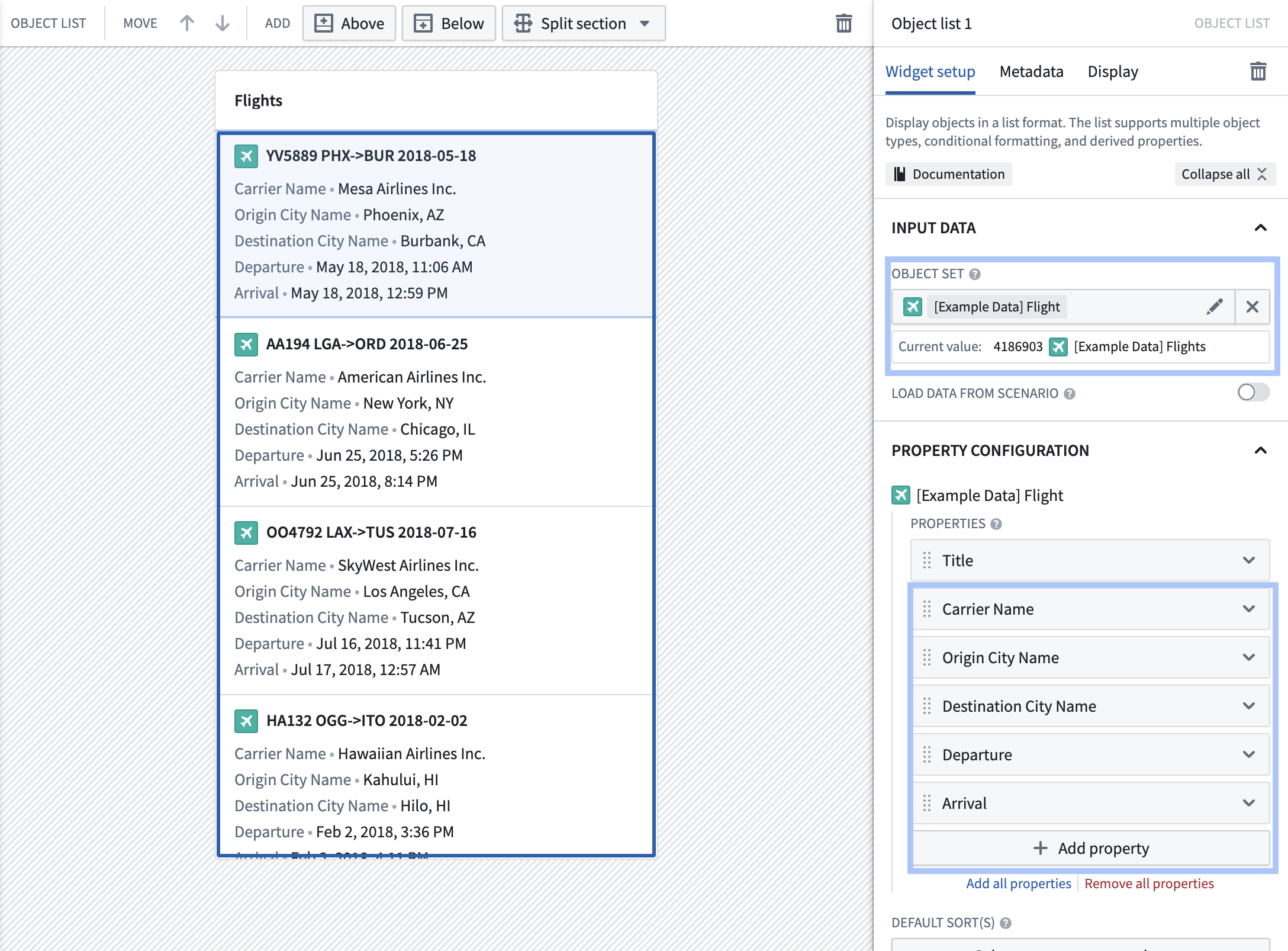Click Add all properties link
1288x951 pixels.
tap(1019, 883)
